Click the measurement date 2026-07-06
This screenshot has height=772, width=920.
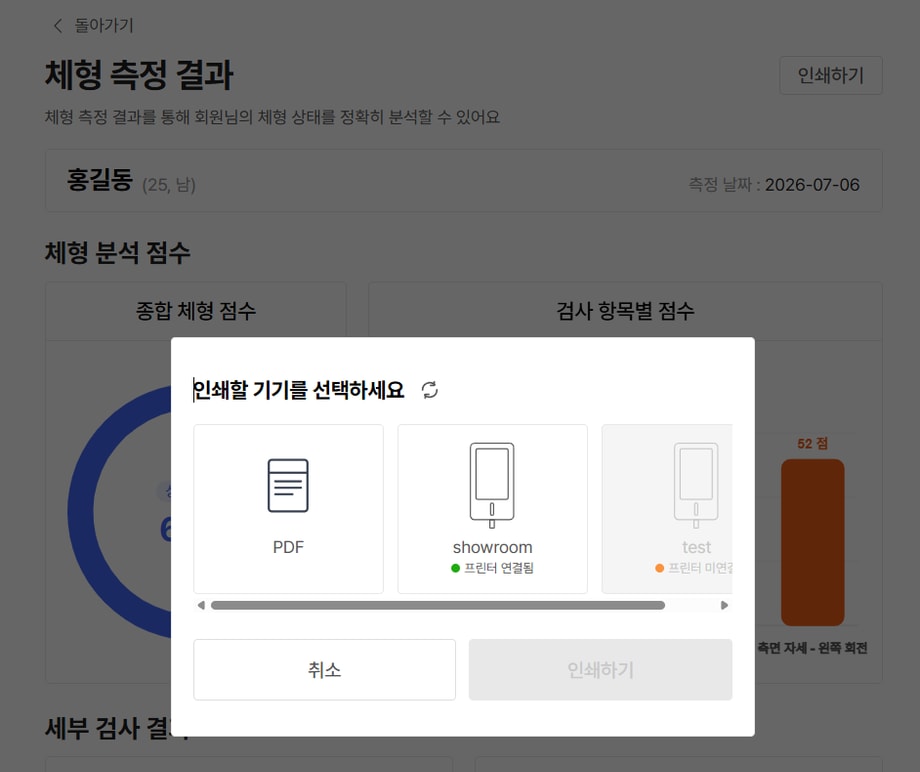(812, 185)
